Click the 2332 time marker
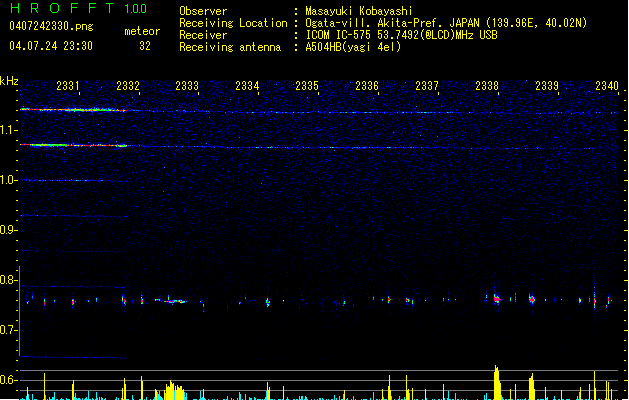The image size is (629, 400). click(128, 86)
